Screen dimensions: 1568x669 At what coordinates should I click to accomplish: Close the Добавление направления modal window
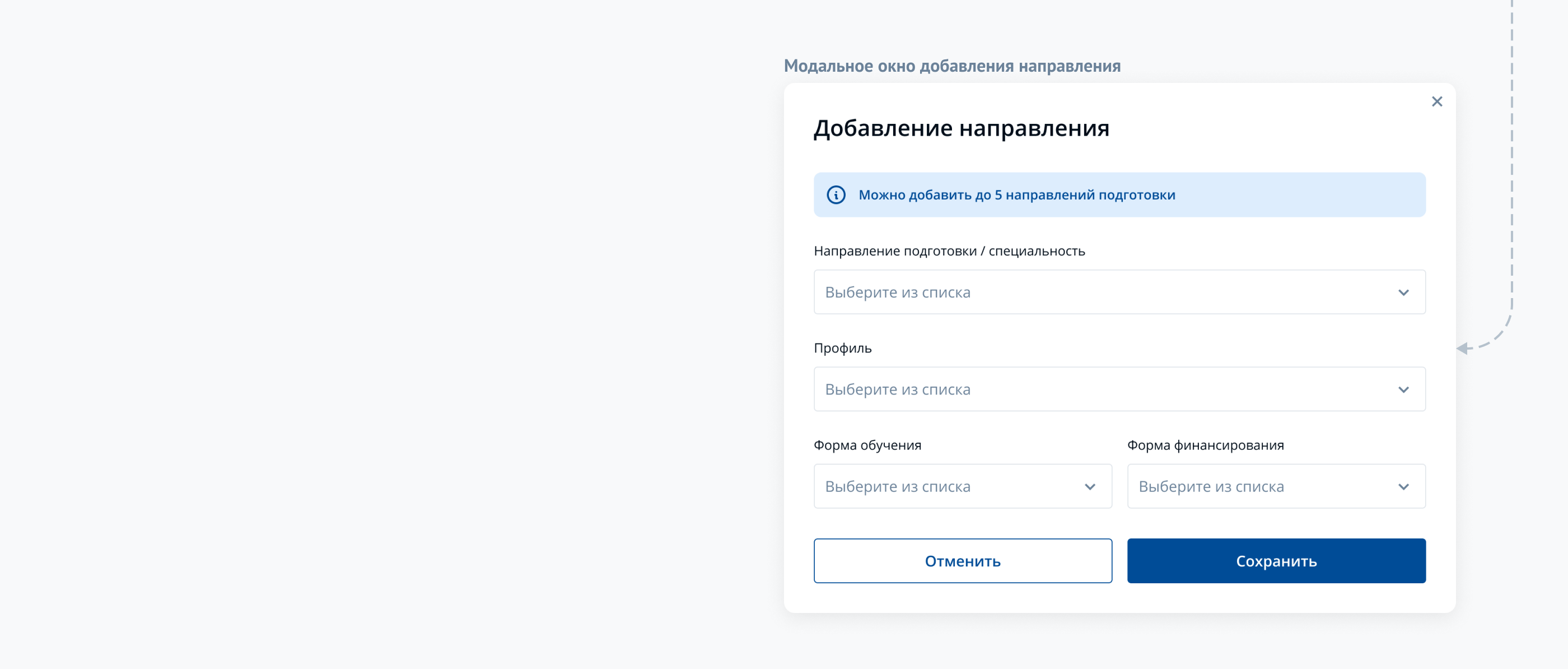point(1436,102)
